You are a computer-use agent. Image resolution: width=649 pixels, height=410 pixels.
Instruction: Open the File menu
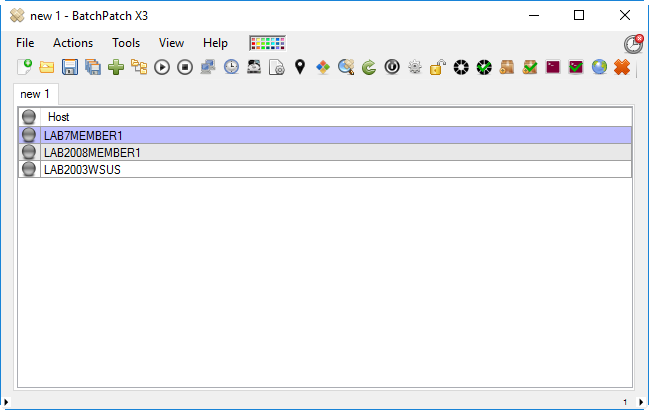pyautogui.click(x=25, y=43)
